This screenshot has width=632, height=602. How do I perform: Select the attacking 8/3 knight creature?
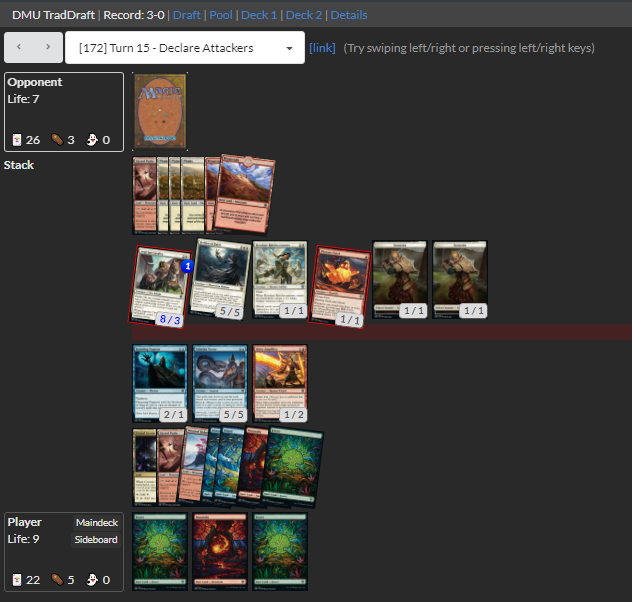[160, 286]
